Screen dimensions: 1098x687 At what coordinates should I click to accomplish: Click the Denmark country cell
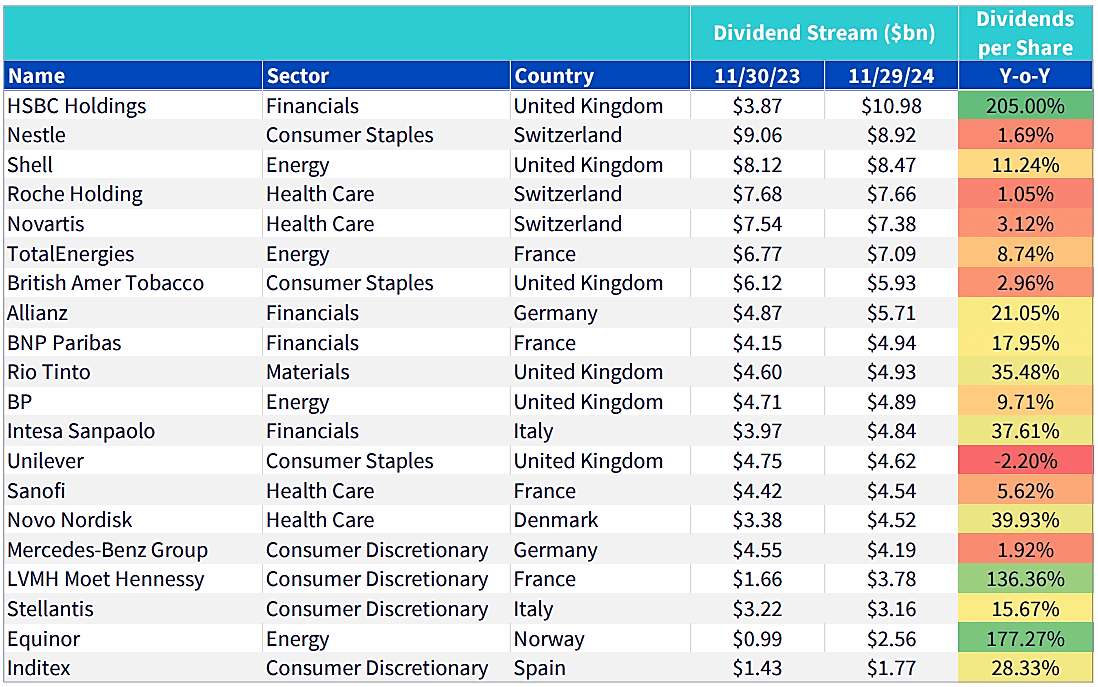pyautogui.click(x=556, y=520)
